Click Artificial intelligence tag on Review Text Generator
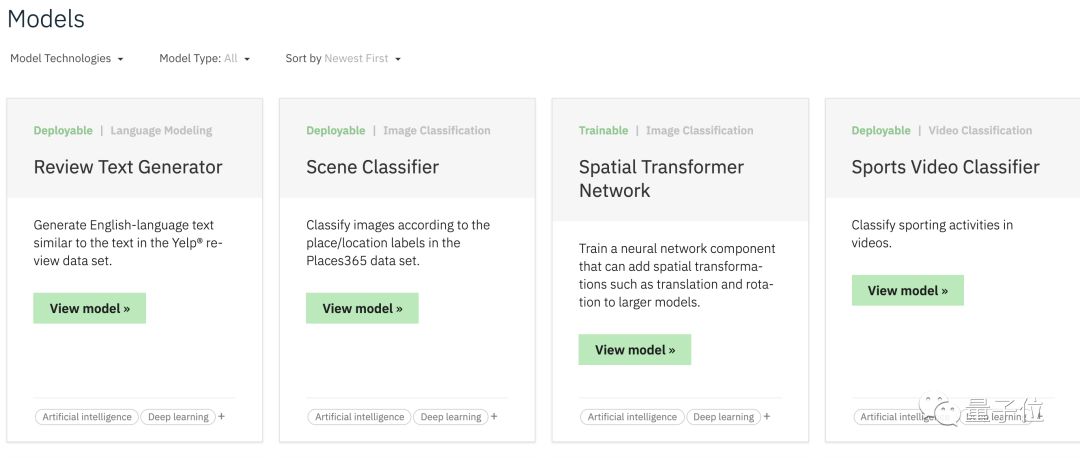 (87, 417)
